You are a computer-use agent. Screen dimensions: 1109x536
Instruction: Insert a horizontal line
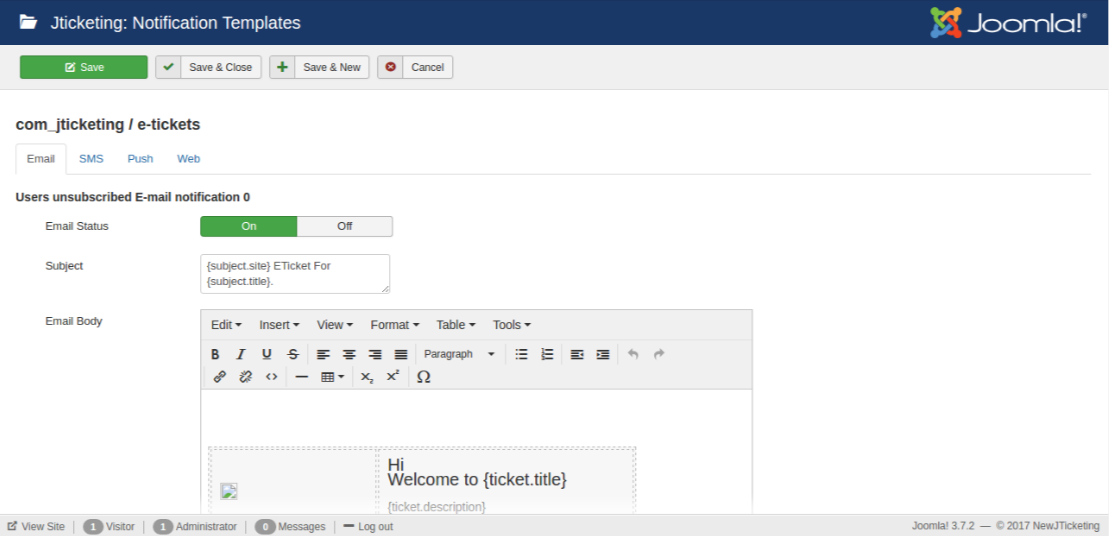coord(301,377)
